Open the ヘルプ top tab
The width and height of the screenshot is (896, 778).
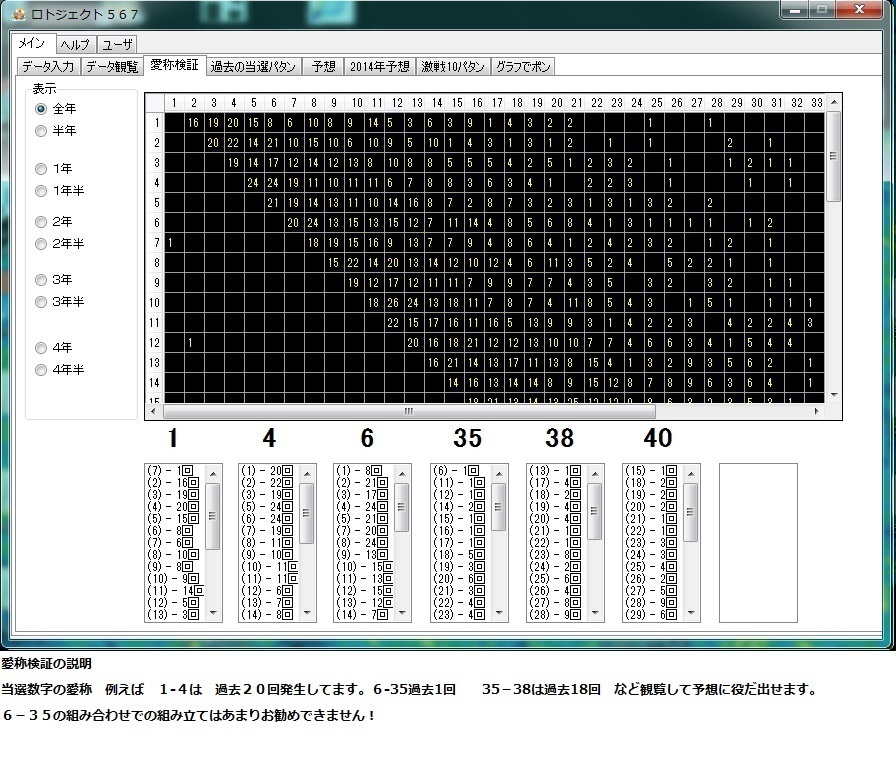click(75, 45)
